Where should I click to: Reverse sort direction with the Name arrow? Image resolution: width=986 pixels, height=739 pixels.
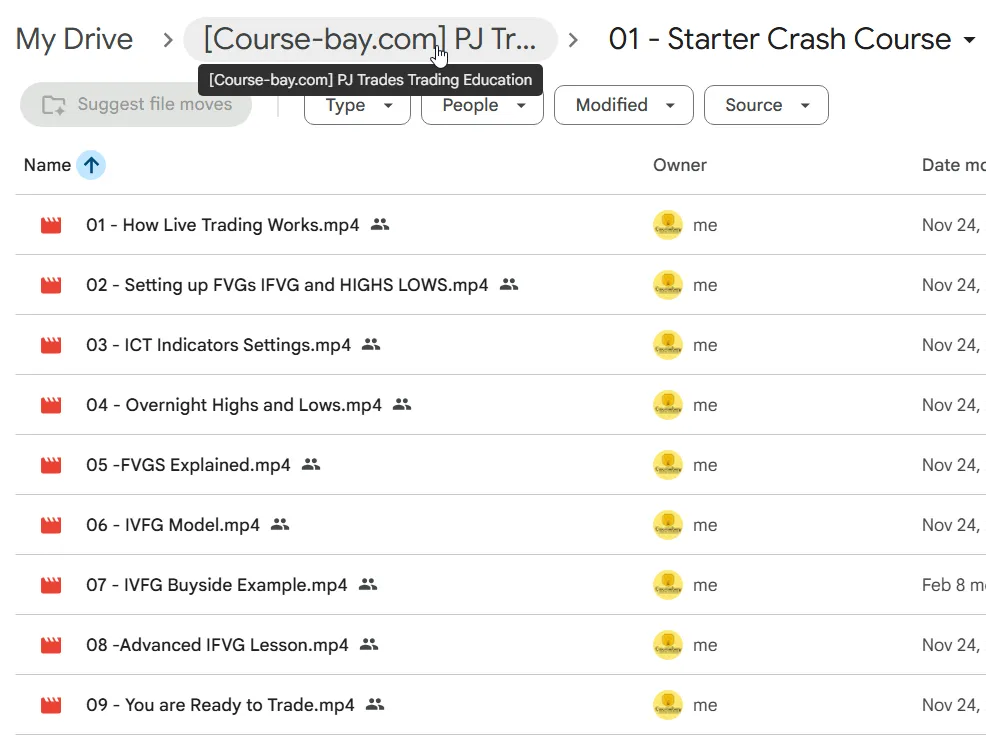(91, 165)
